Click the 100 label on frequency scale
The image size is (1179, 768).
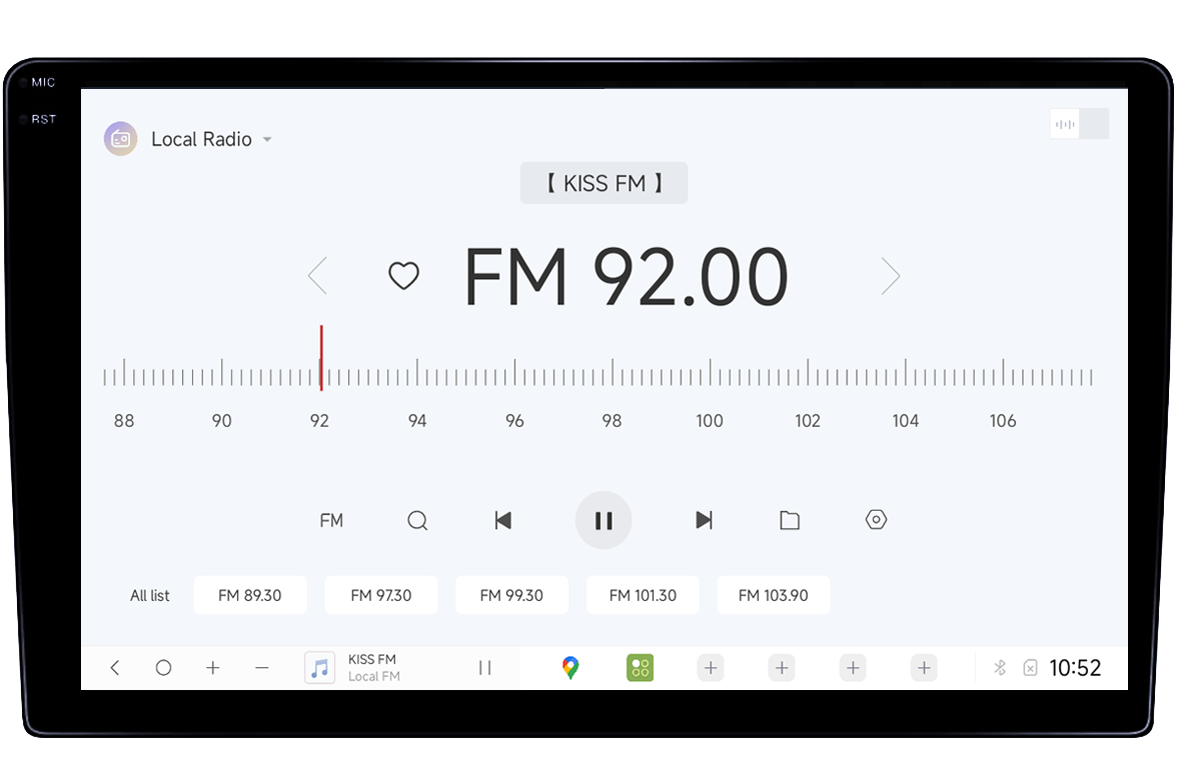tap(709, 420)
